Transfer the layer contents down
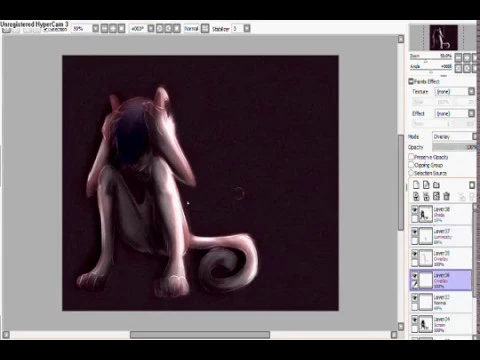The image size is (480, 360). [x=416, y=196]
